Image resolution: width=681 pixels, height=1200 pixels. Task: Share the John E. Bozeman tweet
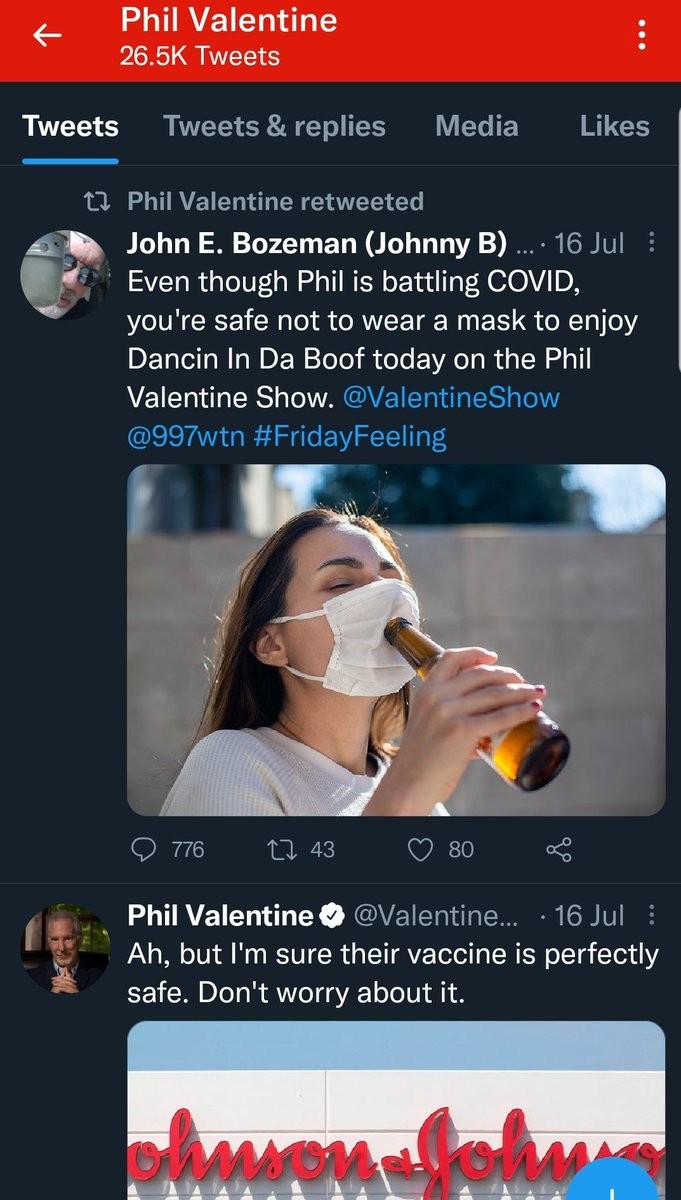click(558, 850)
